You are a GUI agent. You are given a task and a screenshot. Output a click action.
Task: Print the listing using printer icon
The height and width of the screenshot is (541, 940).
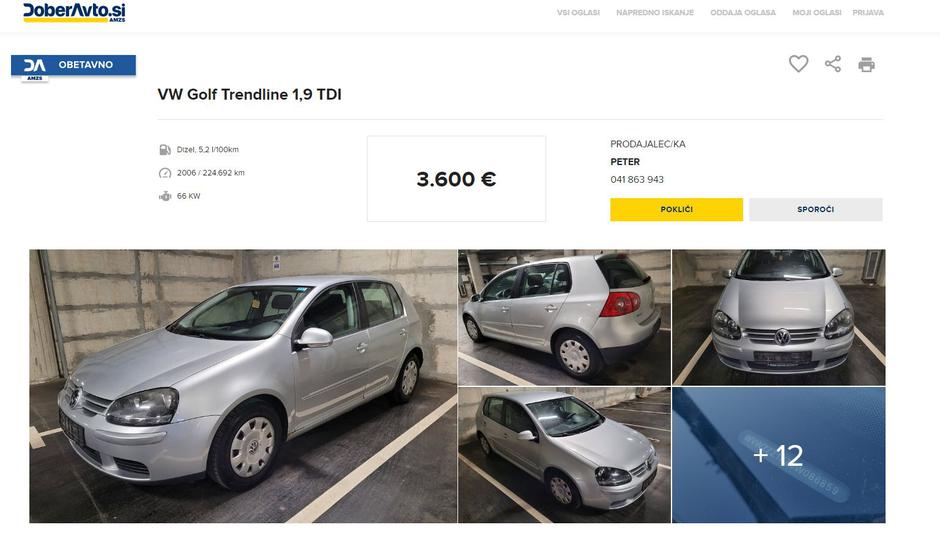(x=866, y=64)
